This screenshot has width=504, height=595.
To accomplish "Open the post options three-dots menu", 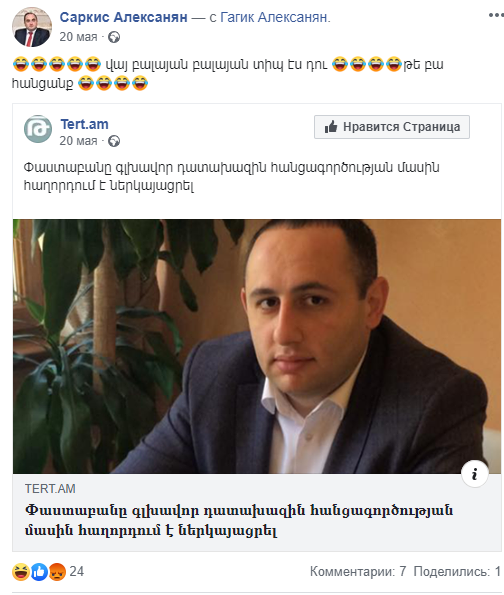I will point(496,15).
